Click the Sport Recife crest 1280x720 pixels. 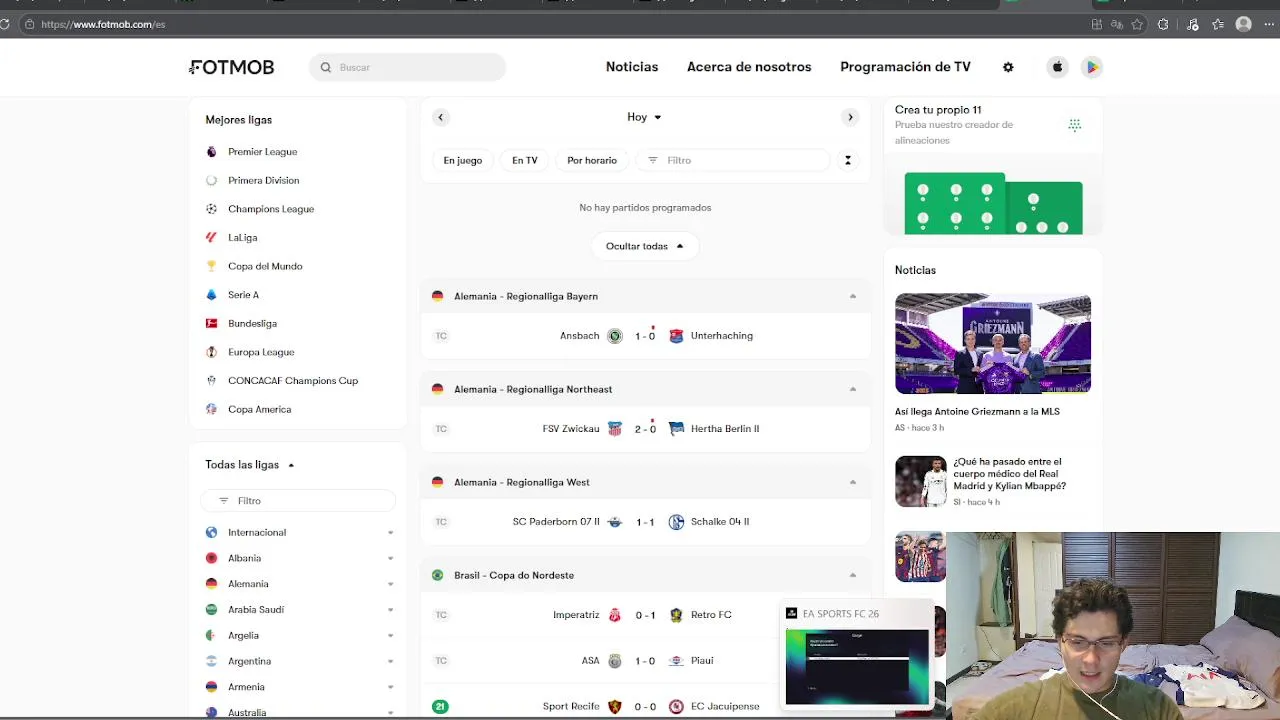(x=615, y=707)
